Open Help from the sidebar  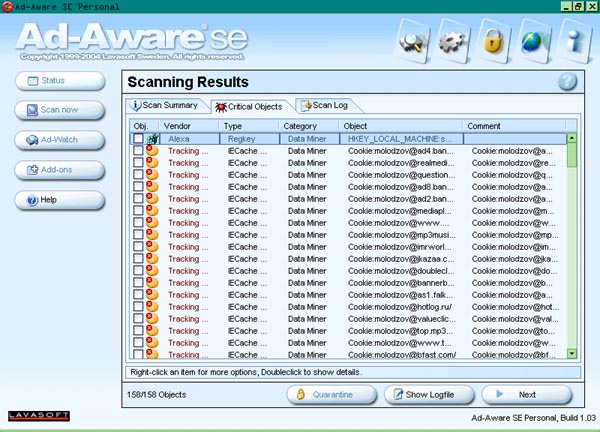tap(60, 200)
